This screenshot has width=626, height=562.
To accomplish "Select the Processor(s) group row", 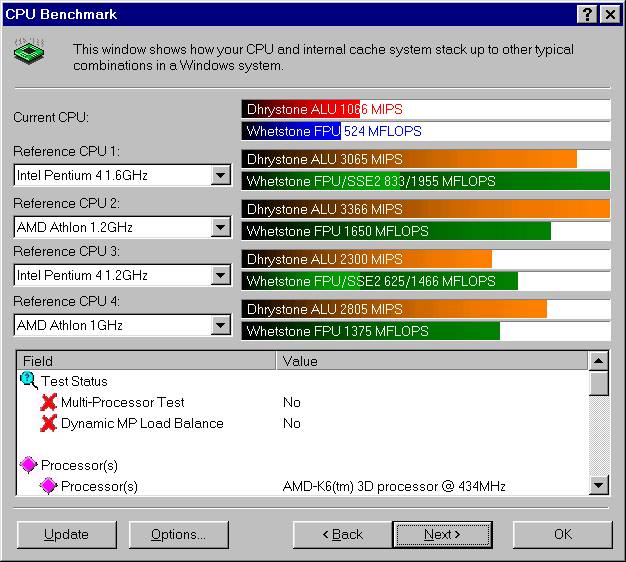I will 303,465.
